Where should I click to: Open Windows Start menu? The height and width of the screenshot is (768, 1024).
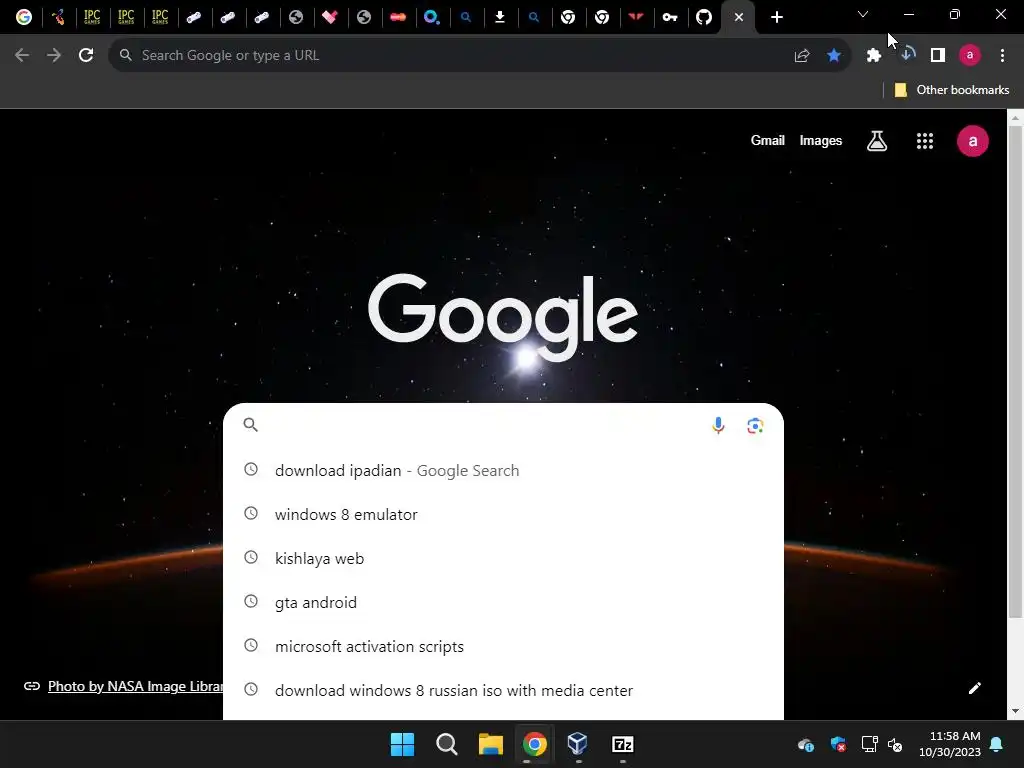click(x=402, y=744)
